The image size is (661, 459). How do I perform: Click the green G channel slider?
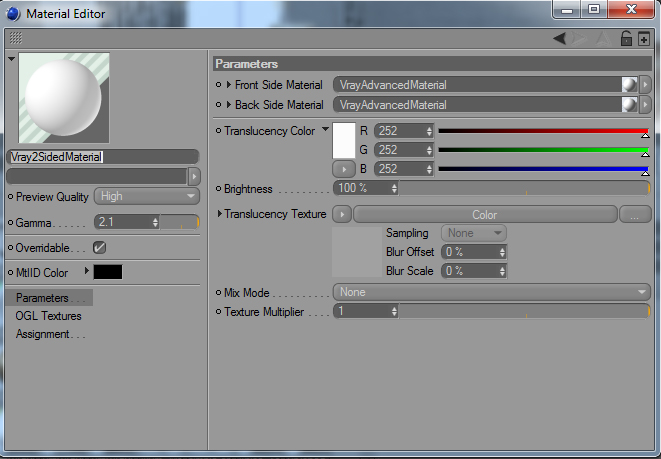[543, 150]
